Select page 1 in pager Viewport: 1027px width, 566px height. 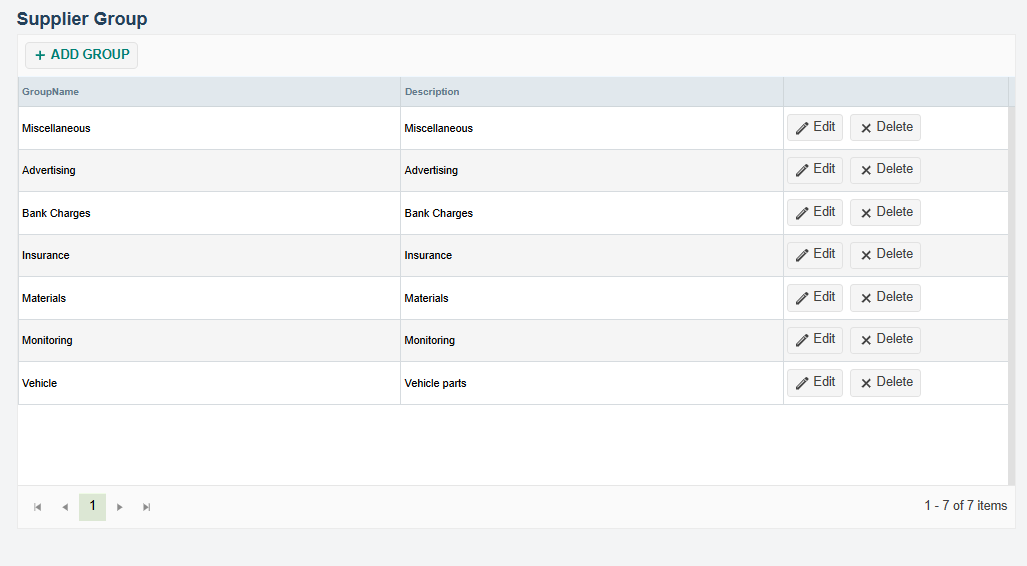click(92, 507)
